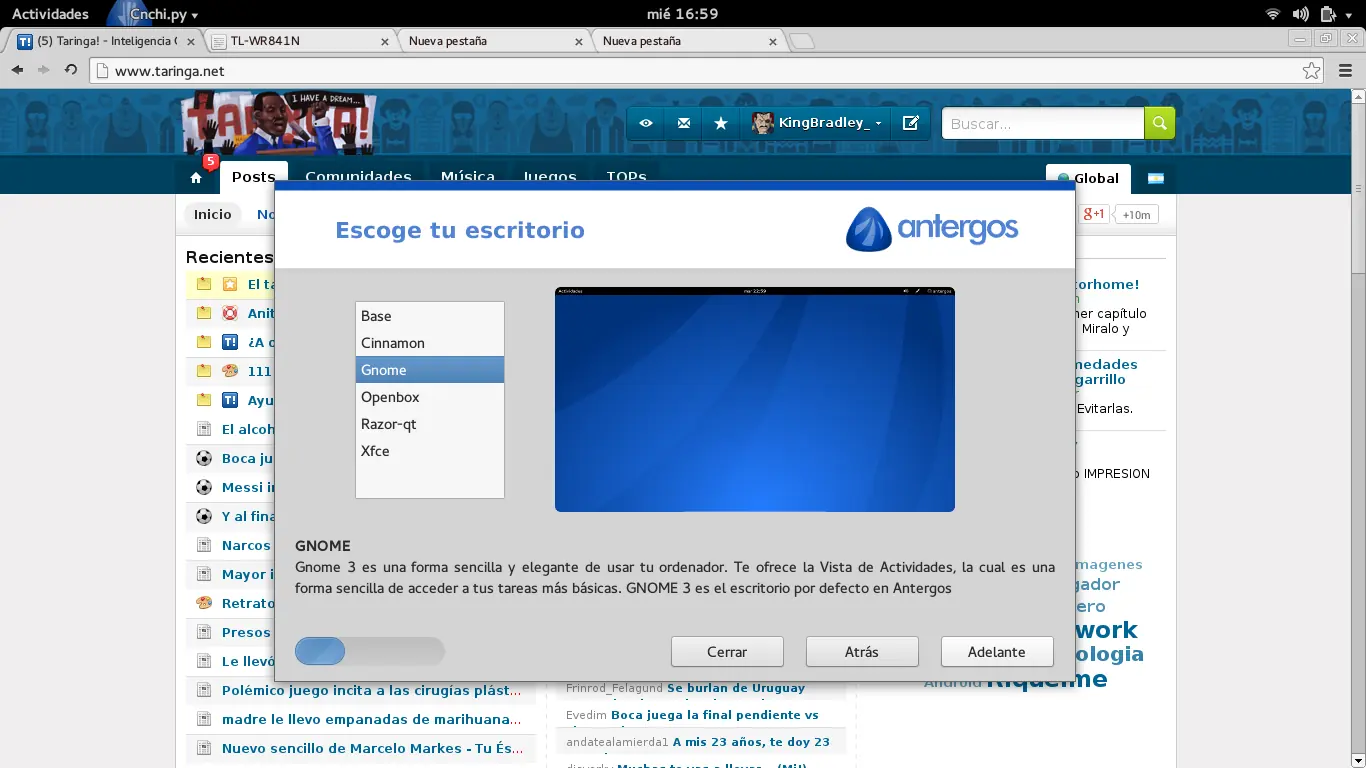The image size is (1366, 768).
Task: Open Taringa messages envelope icon
Action: click(684, 123)
